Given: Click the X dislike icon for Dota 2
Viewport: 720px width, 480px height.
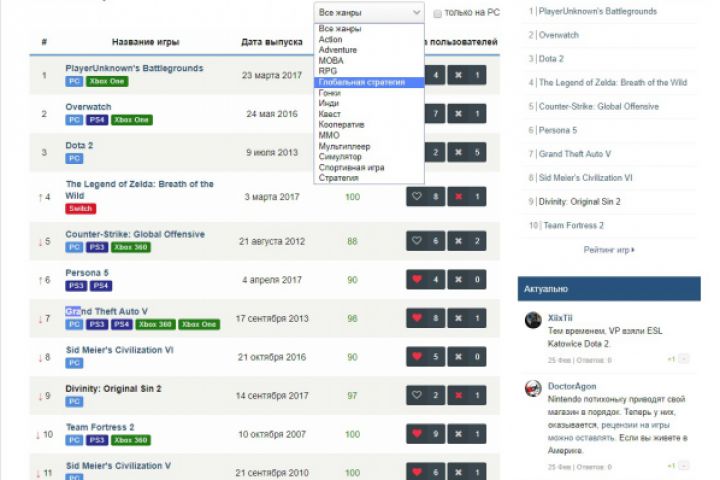Looking at the screenshot, I should tap(458, 152).
